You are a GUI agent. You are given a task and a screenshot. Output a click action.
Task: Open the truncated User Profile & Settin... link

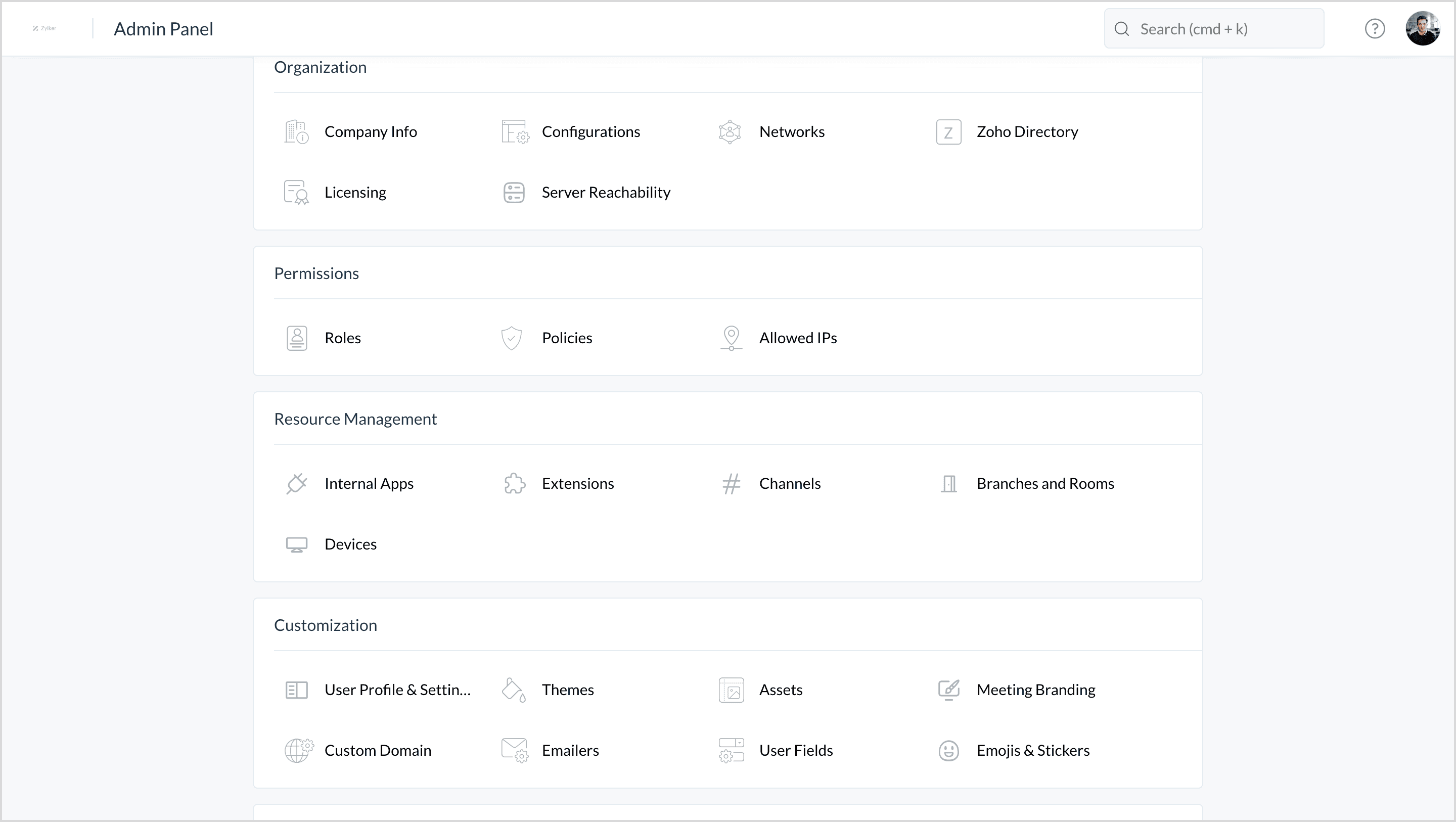(397, 690)
